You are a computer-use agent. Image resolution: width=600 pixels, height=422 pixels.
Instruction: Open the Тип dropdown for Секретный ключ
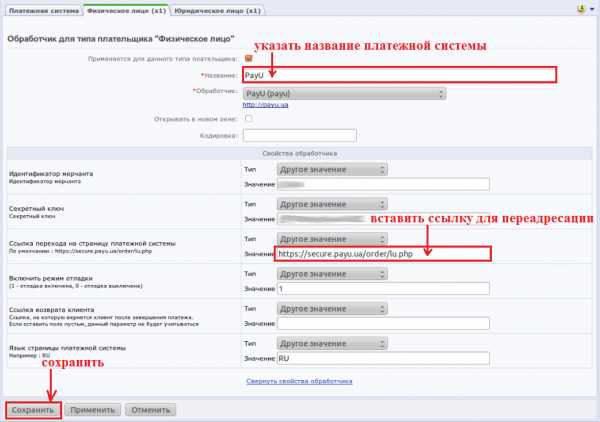(x=332, y=203)
